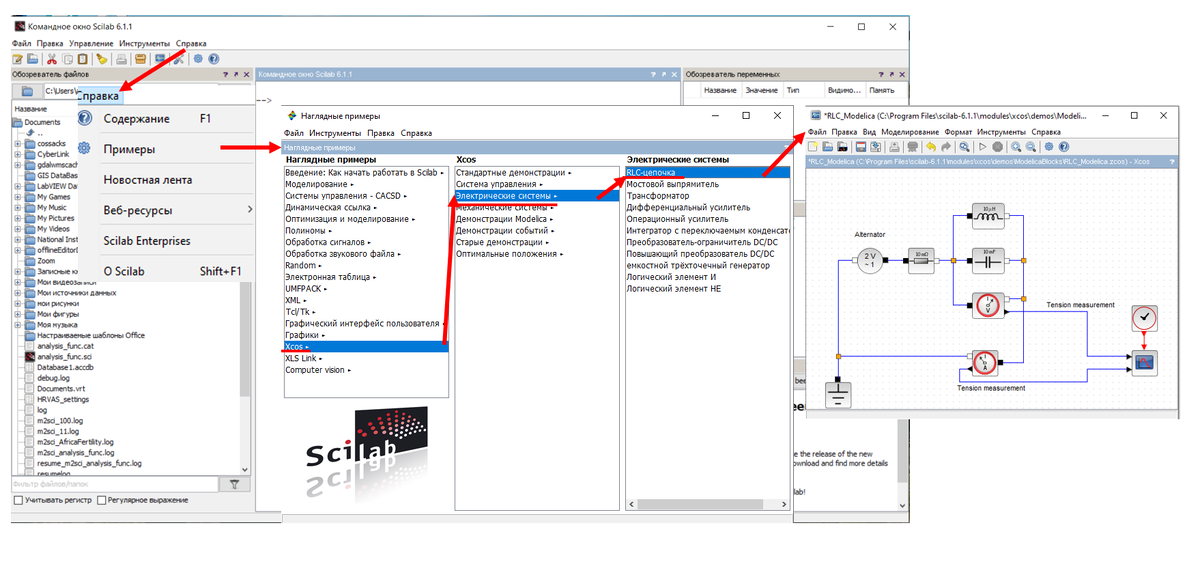The image size is (1200, 562).
Task: Select analysis_func.sci in file browser
Action: click(66, 357)
